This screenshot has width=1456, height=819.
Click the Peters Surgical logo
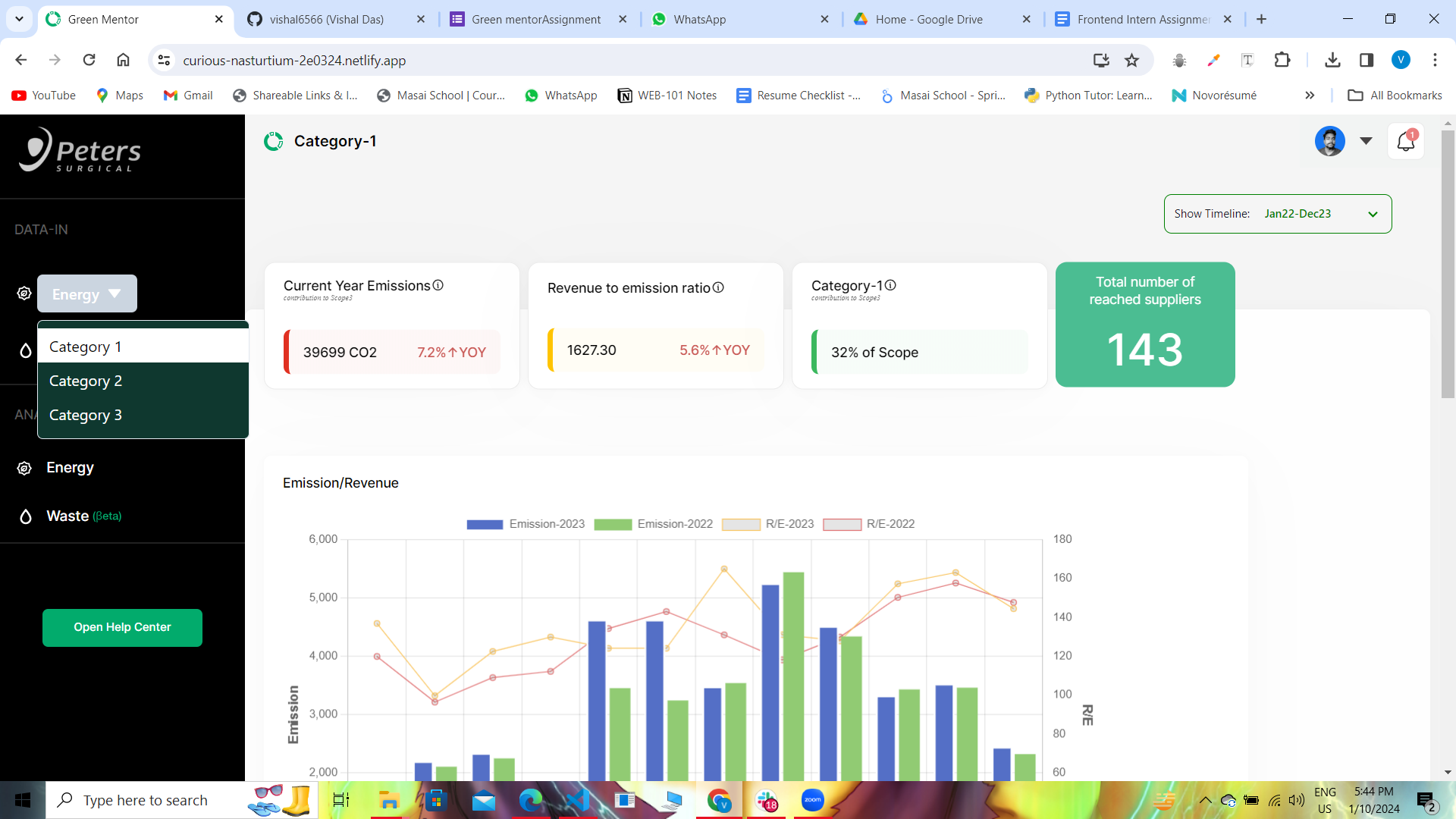80,150
